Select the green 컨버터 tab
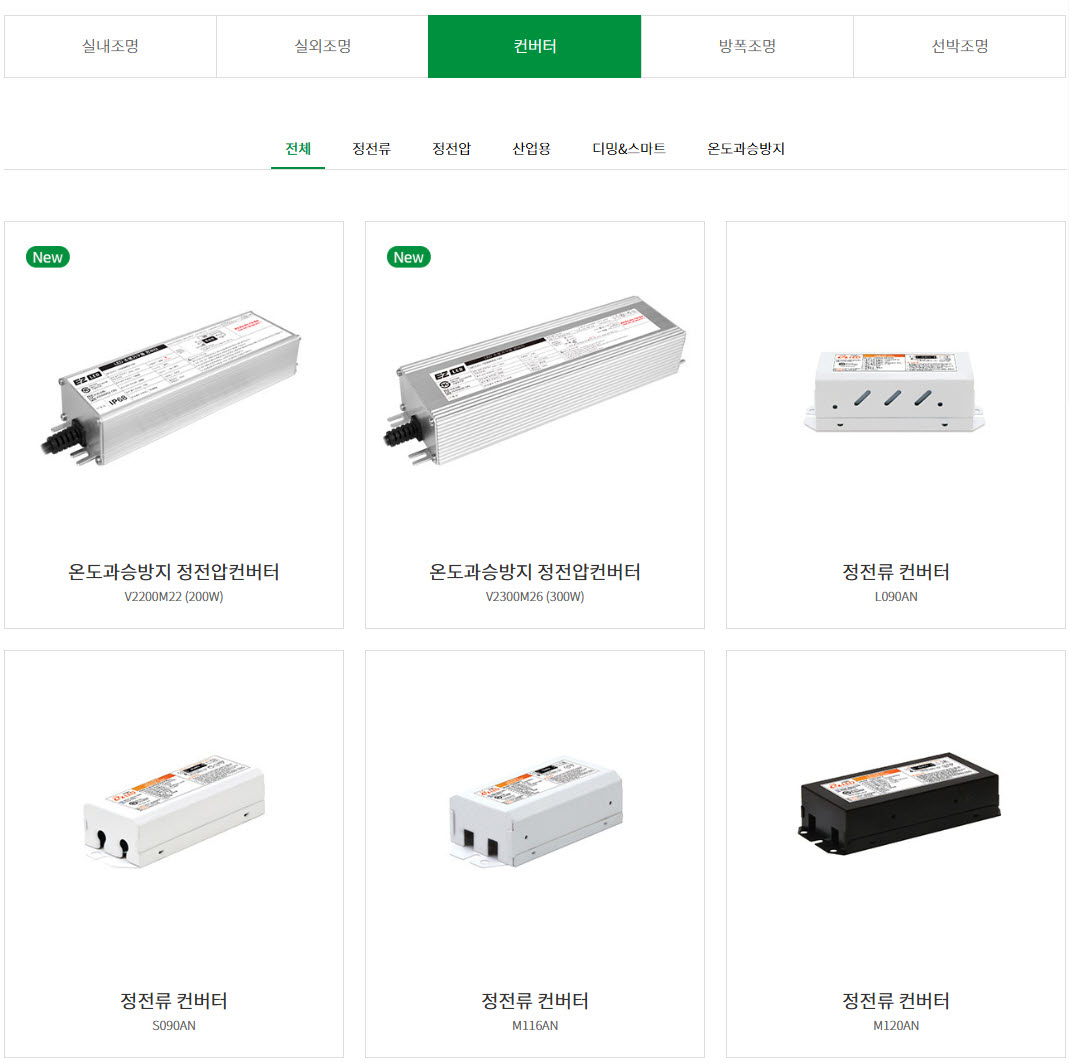The width and height of the screenshot is (1069, 1063). (x=534, y=46)
